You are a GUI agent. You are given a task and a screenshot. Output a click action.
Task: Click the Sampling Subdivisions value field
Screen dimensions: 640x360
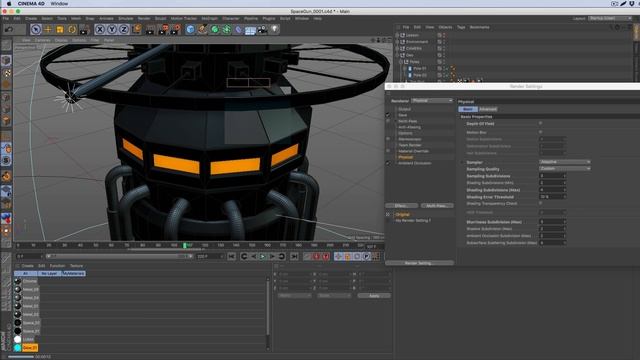click(552, 176)
